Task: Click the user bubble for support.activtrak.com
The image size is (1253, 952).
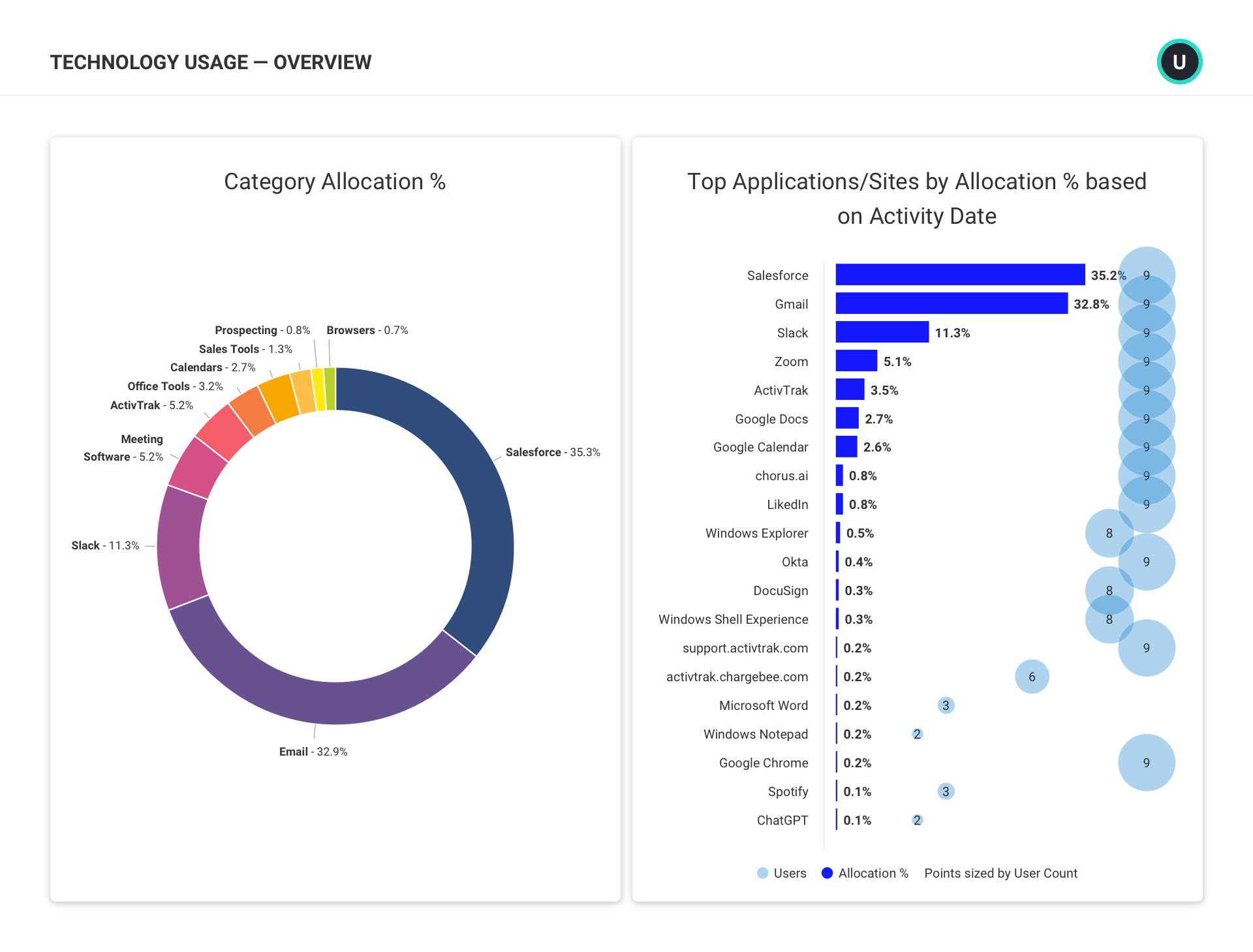Action: pyautogui.click(x=1147, y=648)
